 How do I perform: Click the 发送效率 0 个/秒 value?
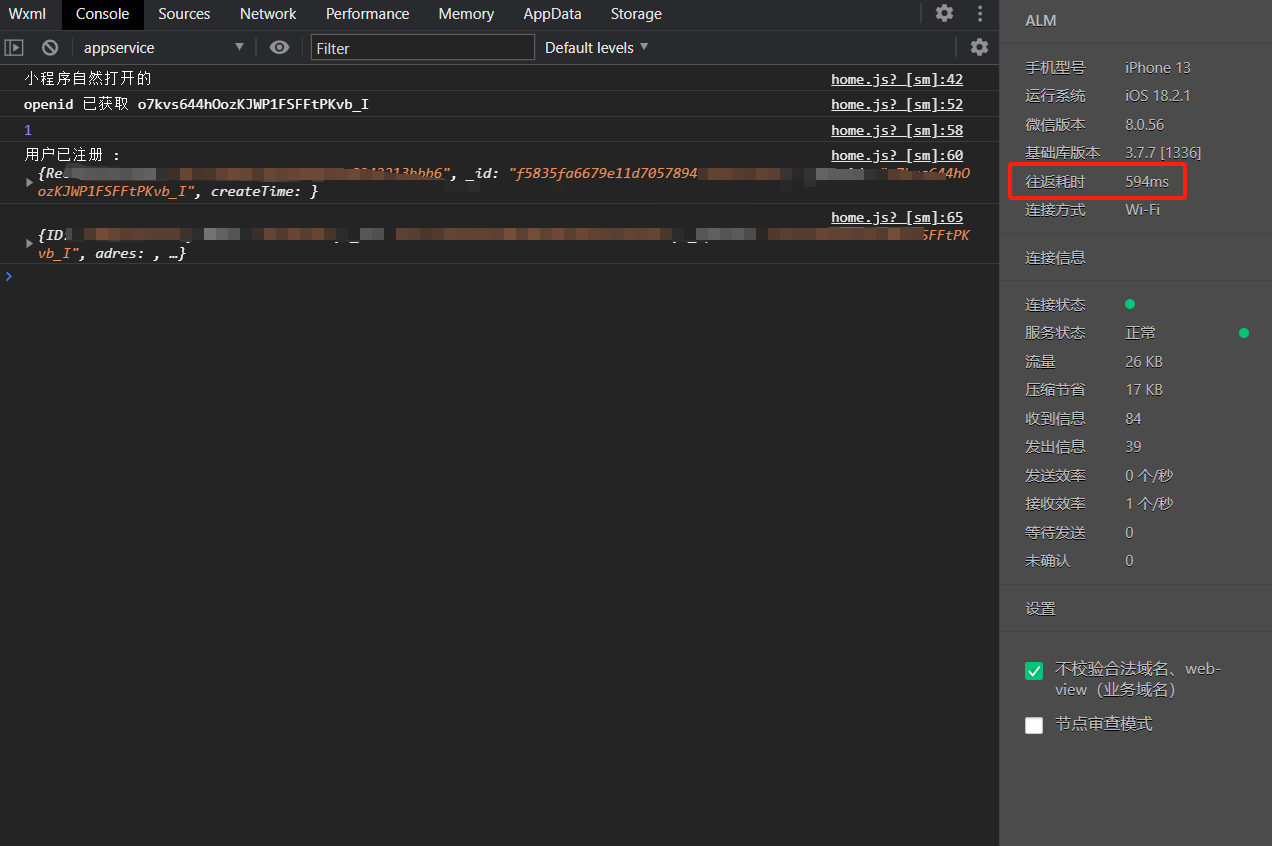tap(1149, 475)
